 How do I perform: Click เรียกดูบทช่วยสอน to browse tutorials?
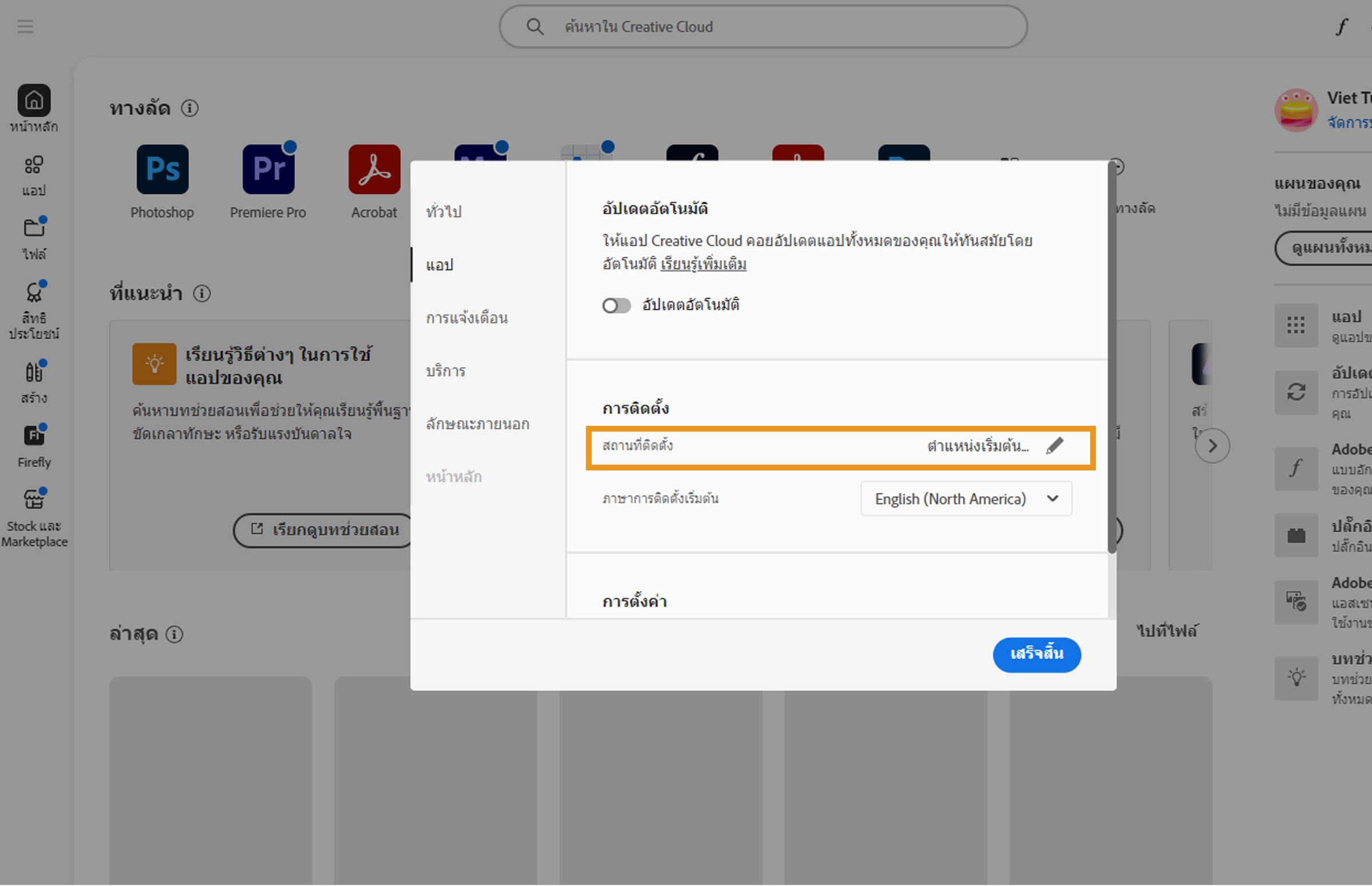(322, 530)
